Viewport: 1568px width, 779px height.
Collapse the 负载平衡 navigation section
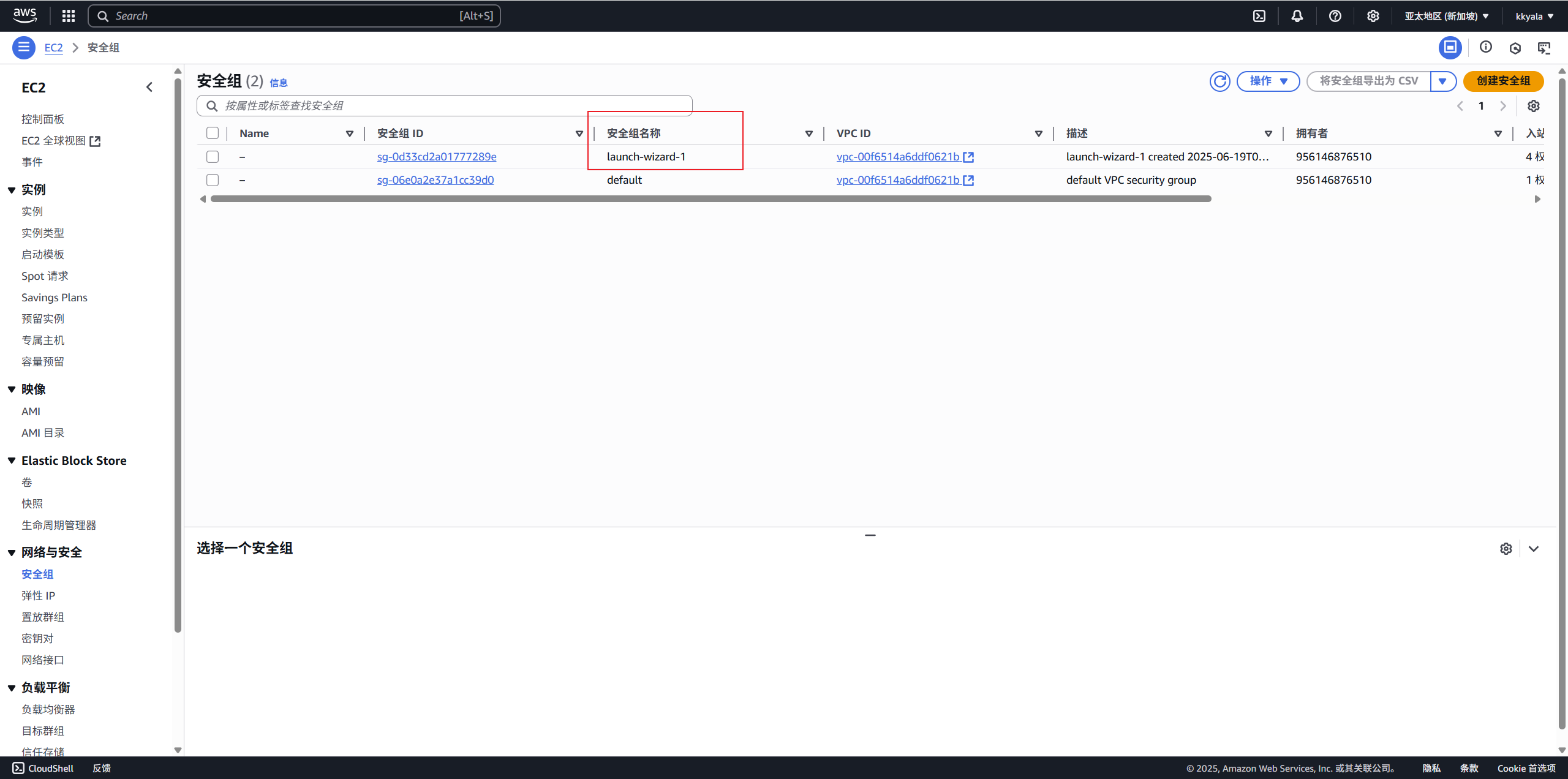pos(12,688)
